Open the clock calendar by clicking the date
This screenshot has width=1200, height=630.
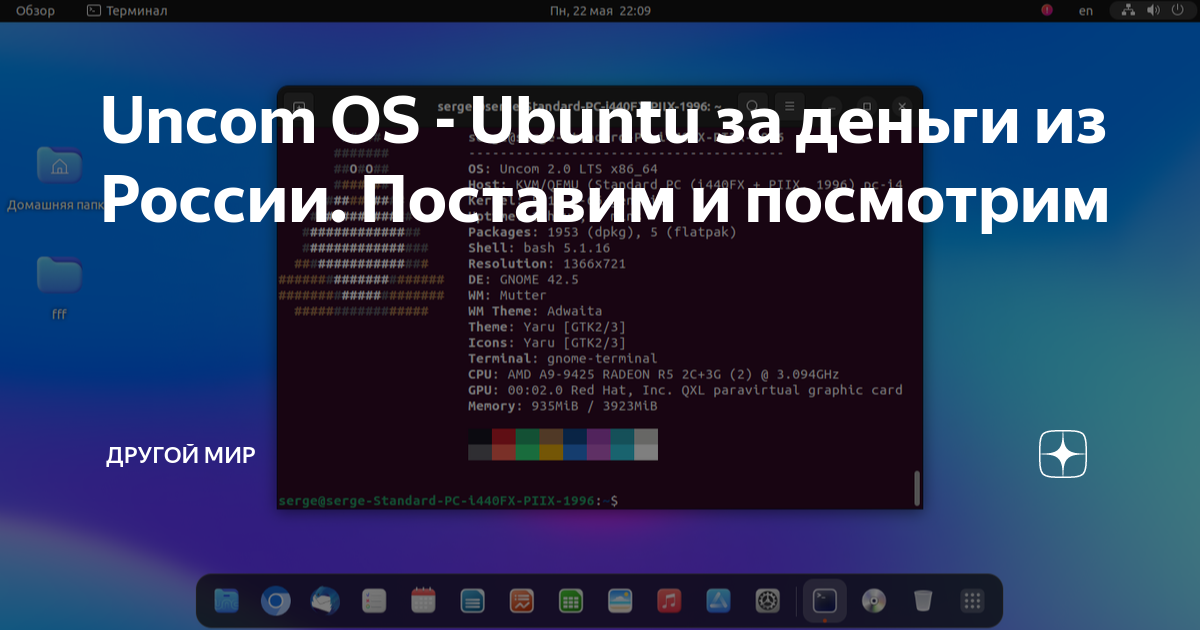coord(599,10)
